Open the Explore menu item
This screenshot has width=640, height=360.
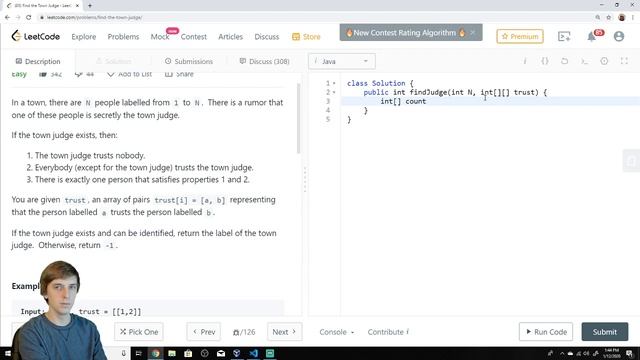pyautogui.click(x=84, y=37)
